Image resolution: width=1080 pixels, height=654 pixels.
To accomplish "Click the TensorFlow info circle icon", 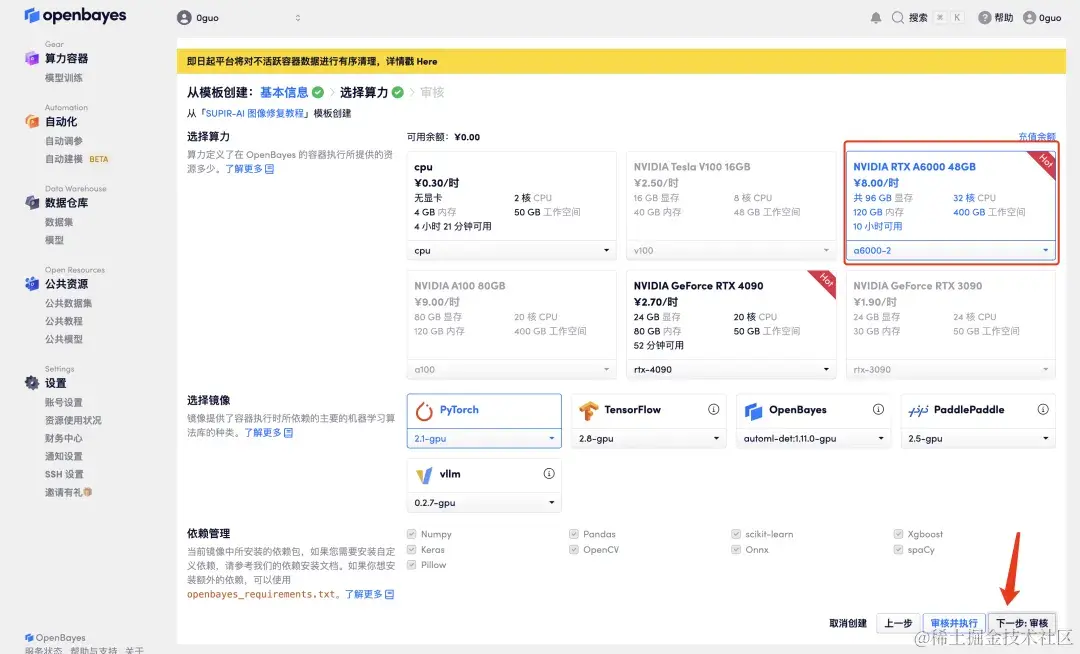I will pyautogui.click(x=712, y=408).
